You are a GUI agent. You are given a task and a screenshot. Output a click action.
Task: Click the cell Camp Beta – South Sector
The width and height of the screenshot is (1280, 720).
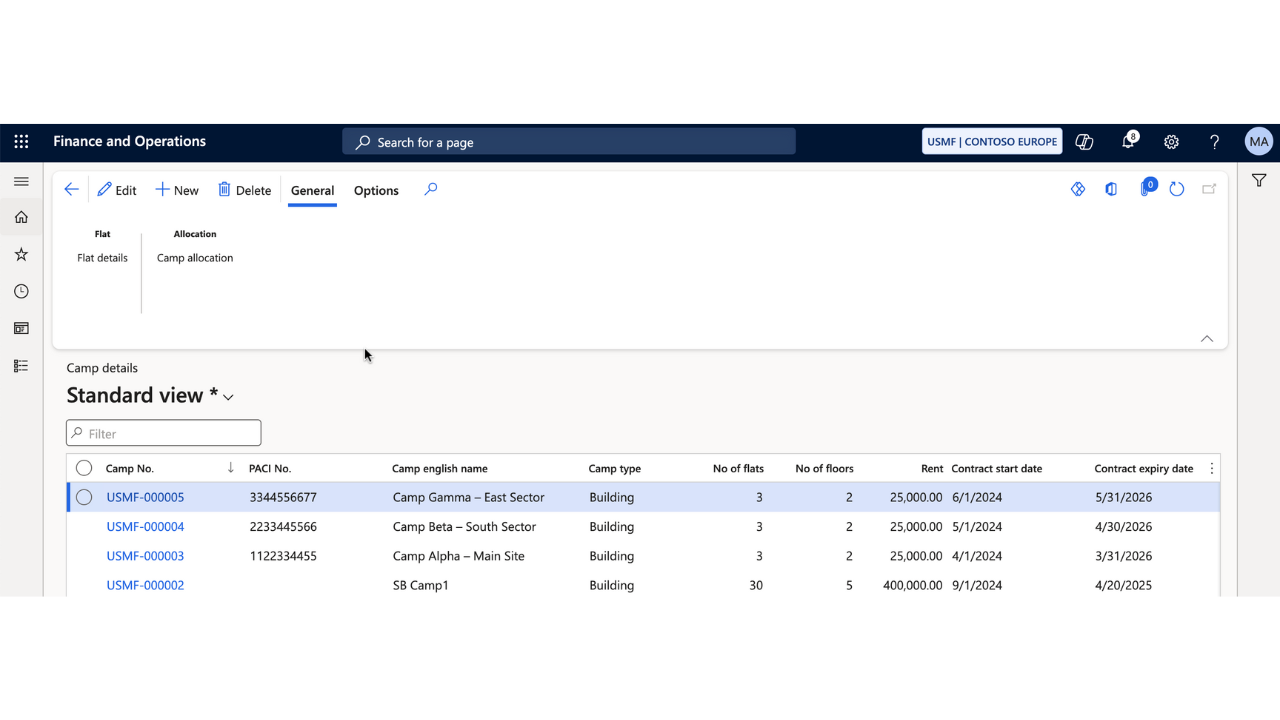point(464,527)
